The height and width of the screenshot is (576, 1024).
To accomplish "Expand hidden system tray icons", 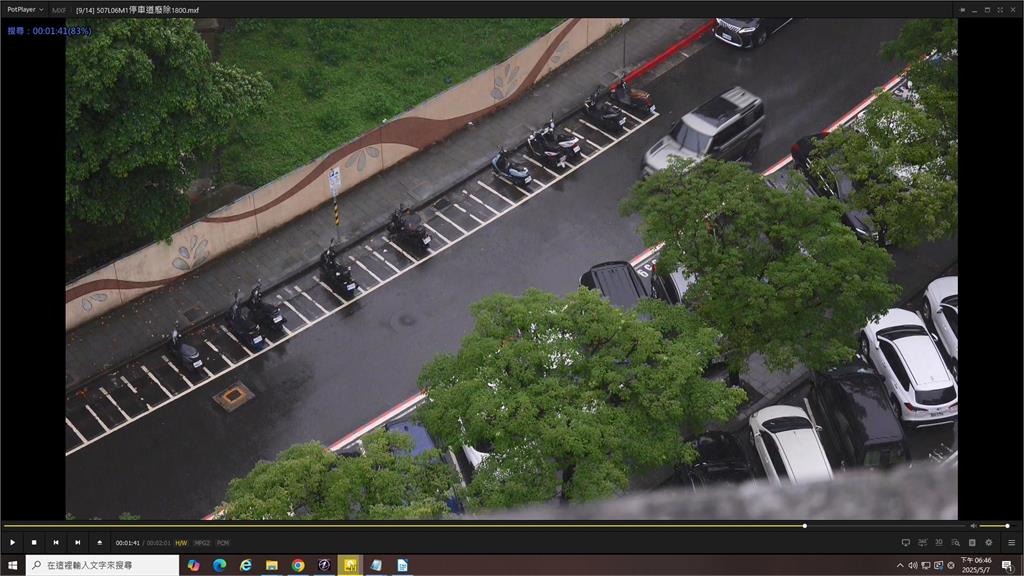I will click(x=899, y=565).
